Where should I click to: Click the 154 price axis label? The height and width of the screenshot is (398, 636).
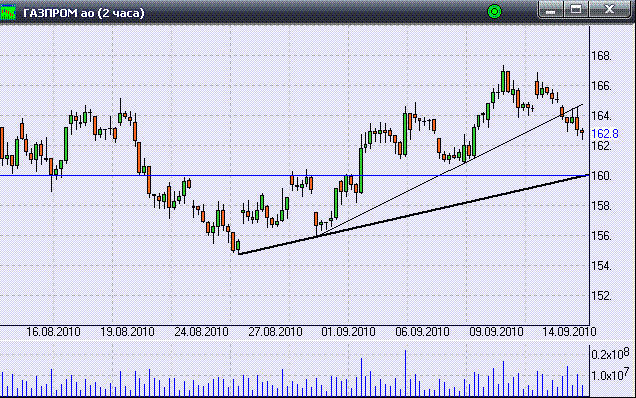(x=601, y=266)
